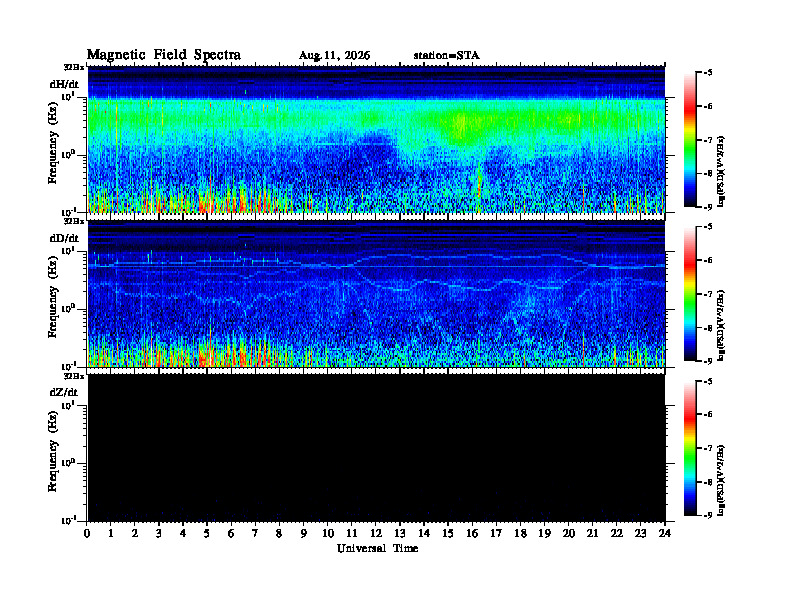This screenshot has height=612, width=792.
Task: Click the -8 value on the dZ/dt color scale
Action: [x=708, y=482]
